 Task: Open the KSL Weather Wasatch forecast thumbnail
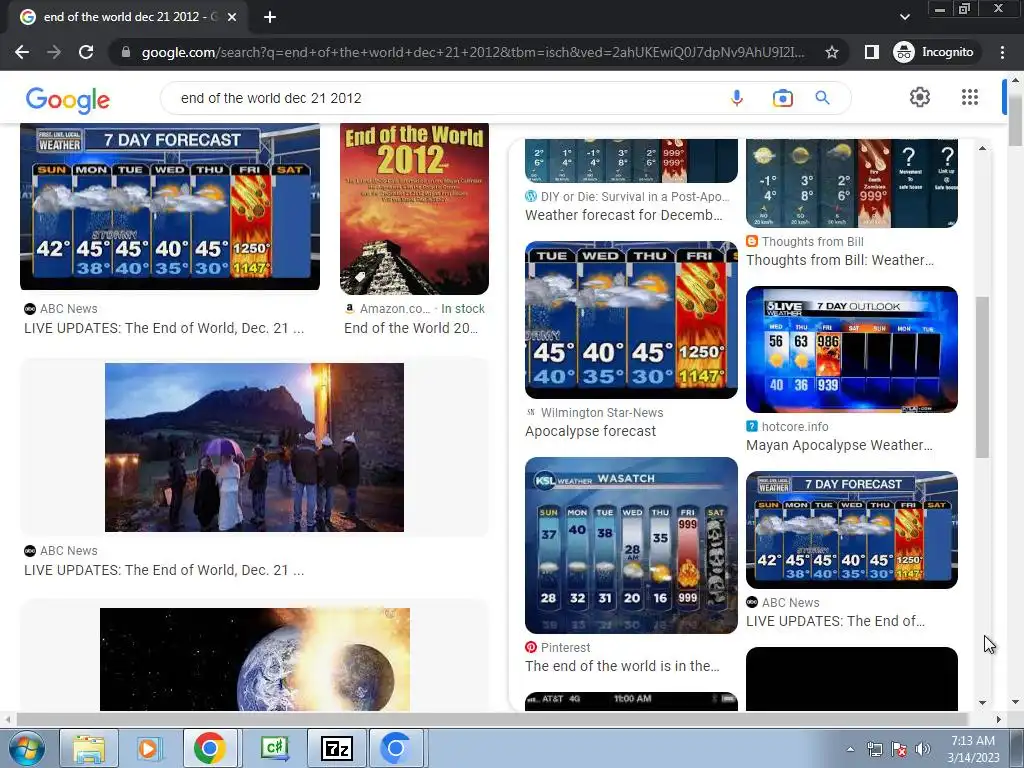click(x=632, y=545)
